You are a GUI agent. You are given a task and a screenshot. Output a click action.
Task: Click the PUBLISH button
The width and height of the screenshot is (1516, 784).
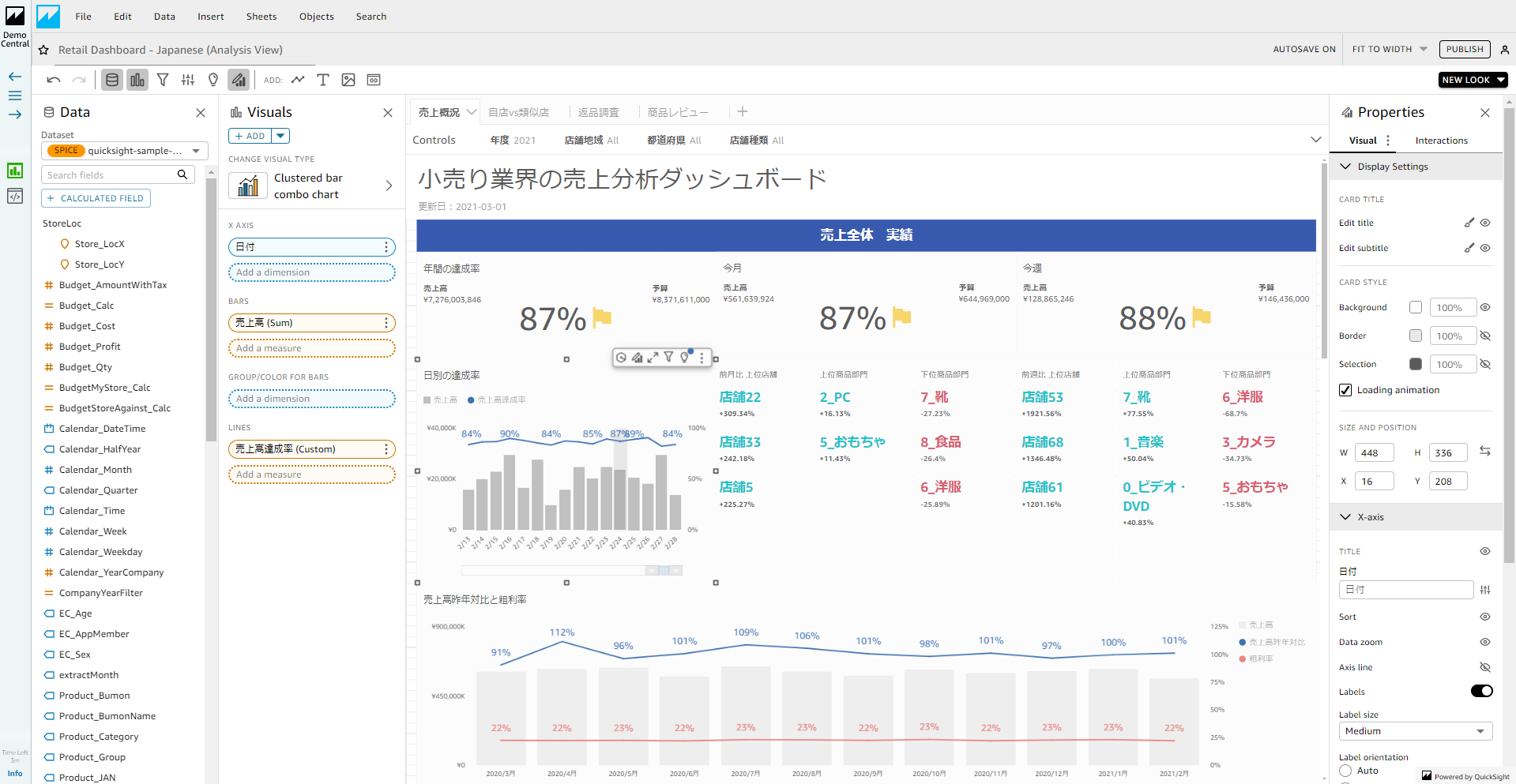click(1465, 49)
